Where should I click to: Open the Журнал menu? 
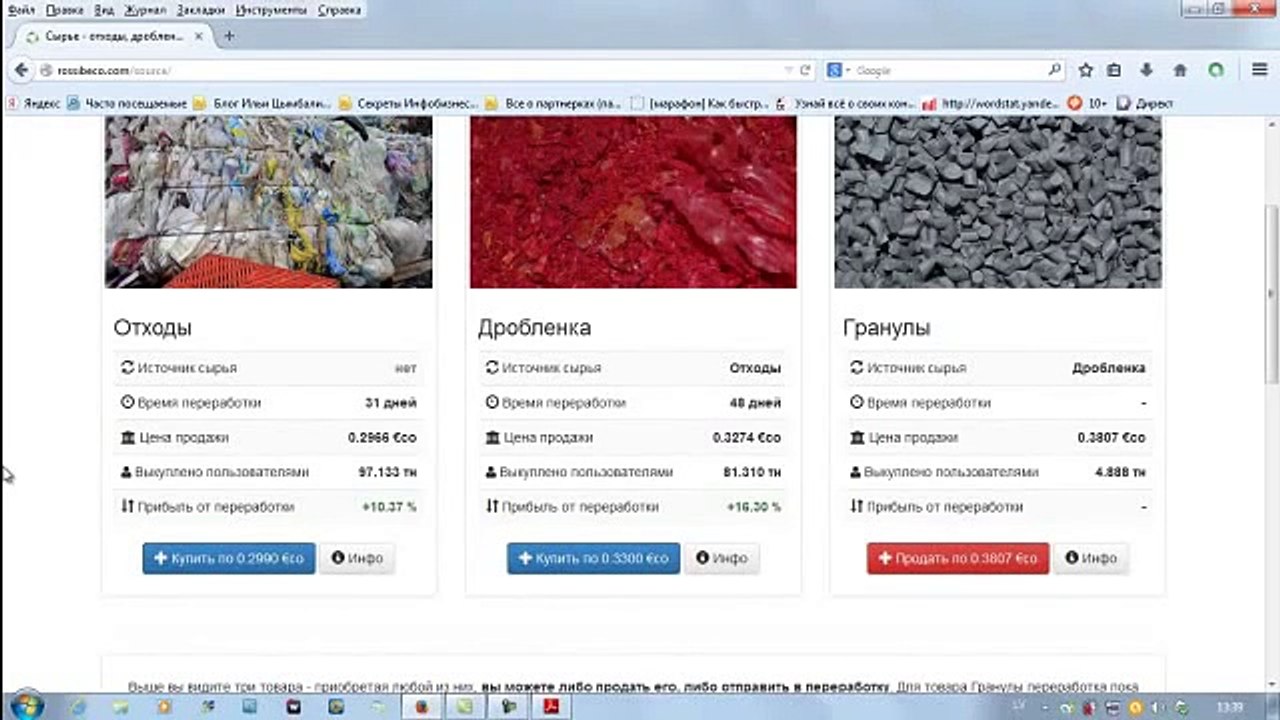[145, 9]
